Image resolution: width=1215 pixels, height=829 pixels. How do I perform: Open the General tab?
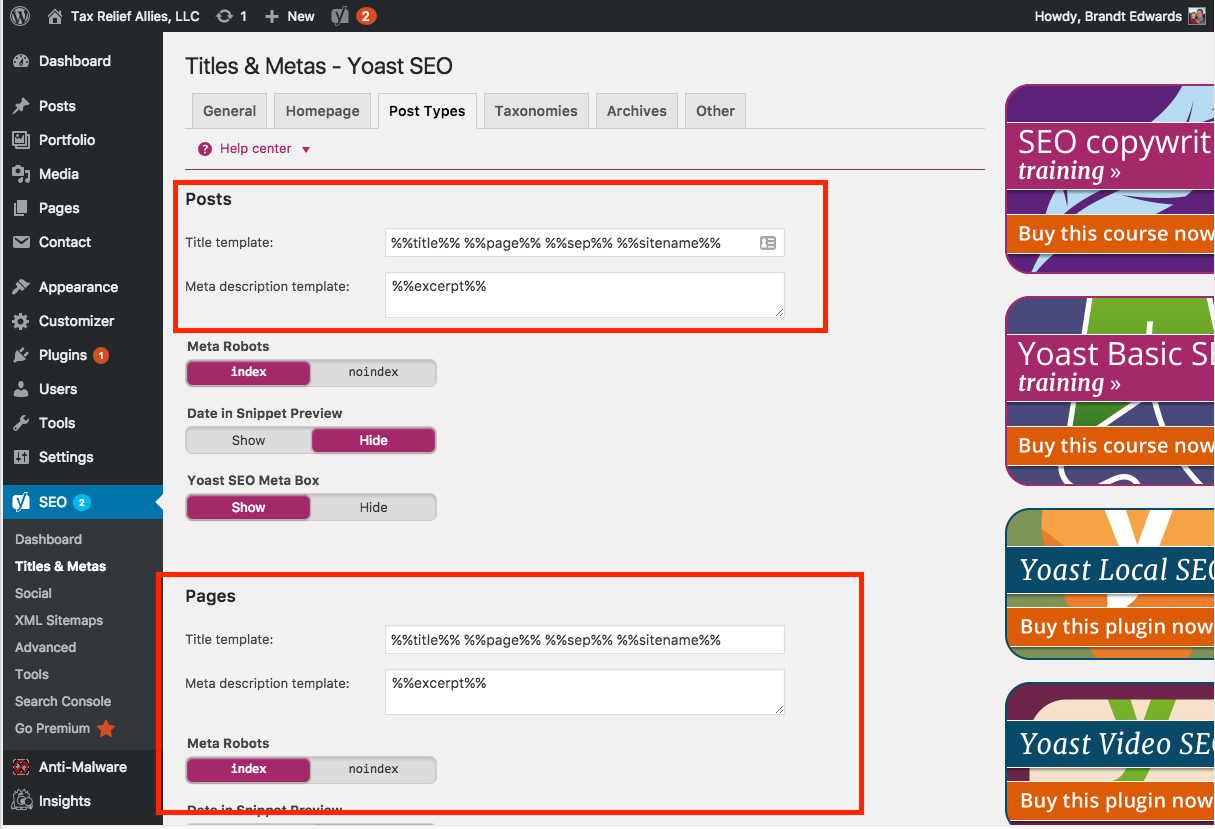pyautogui.click(x=230, y=111)
